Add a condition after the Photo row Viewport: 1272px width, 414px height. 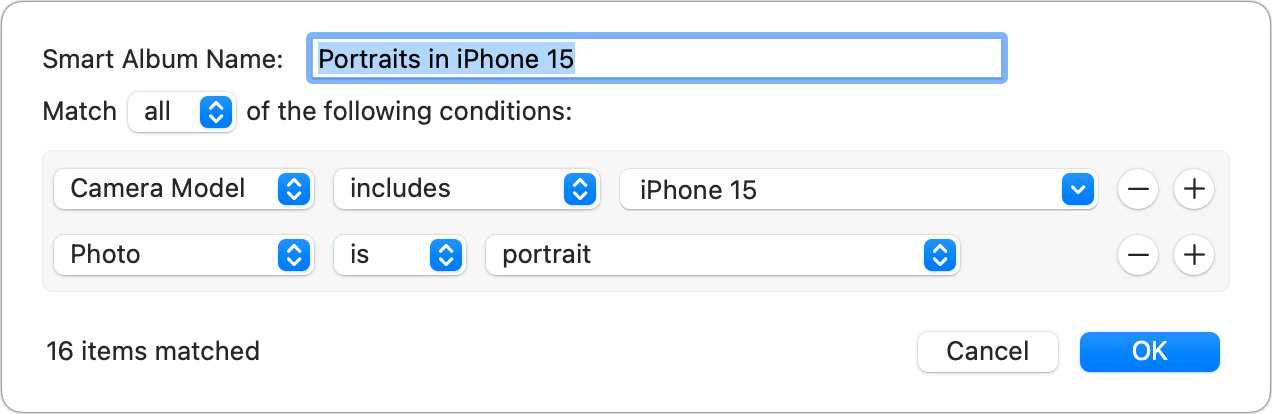1193,255
